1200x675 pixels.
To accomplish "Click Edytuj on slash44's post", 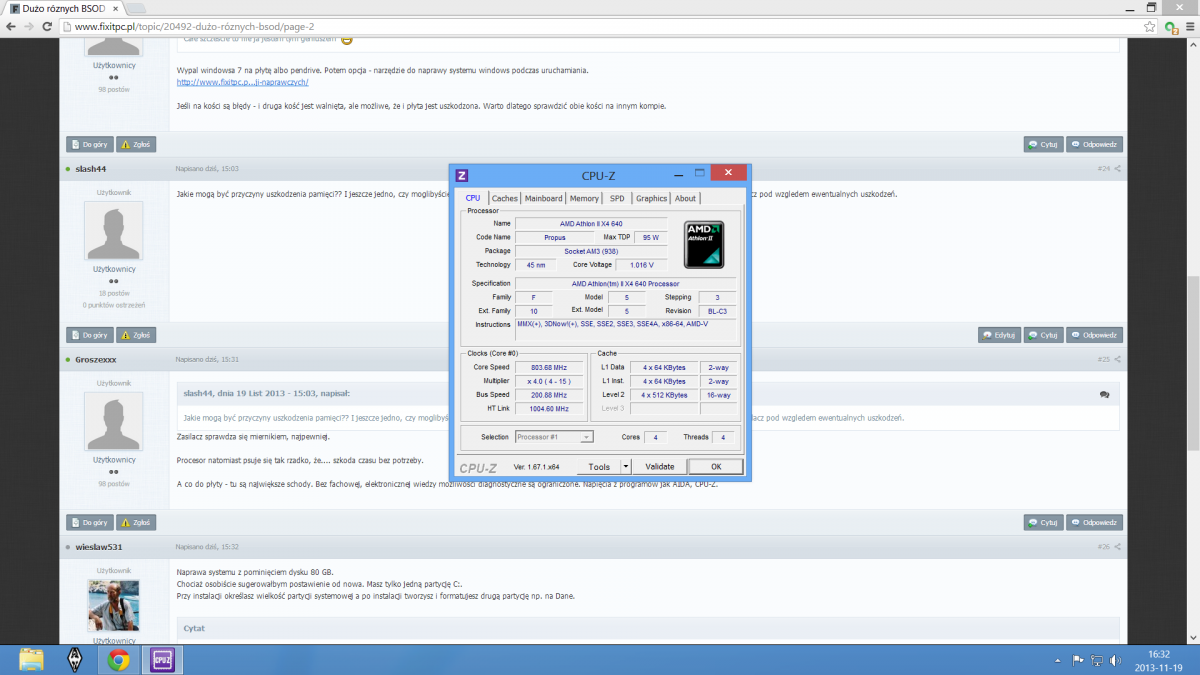I will tap(999, 335).
